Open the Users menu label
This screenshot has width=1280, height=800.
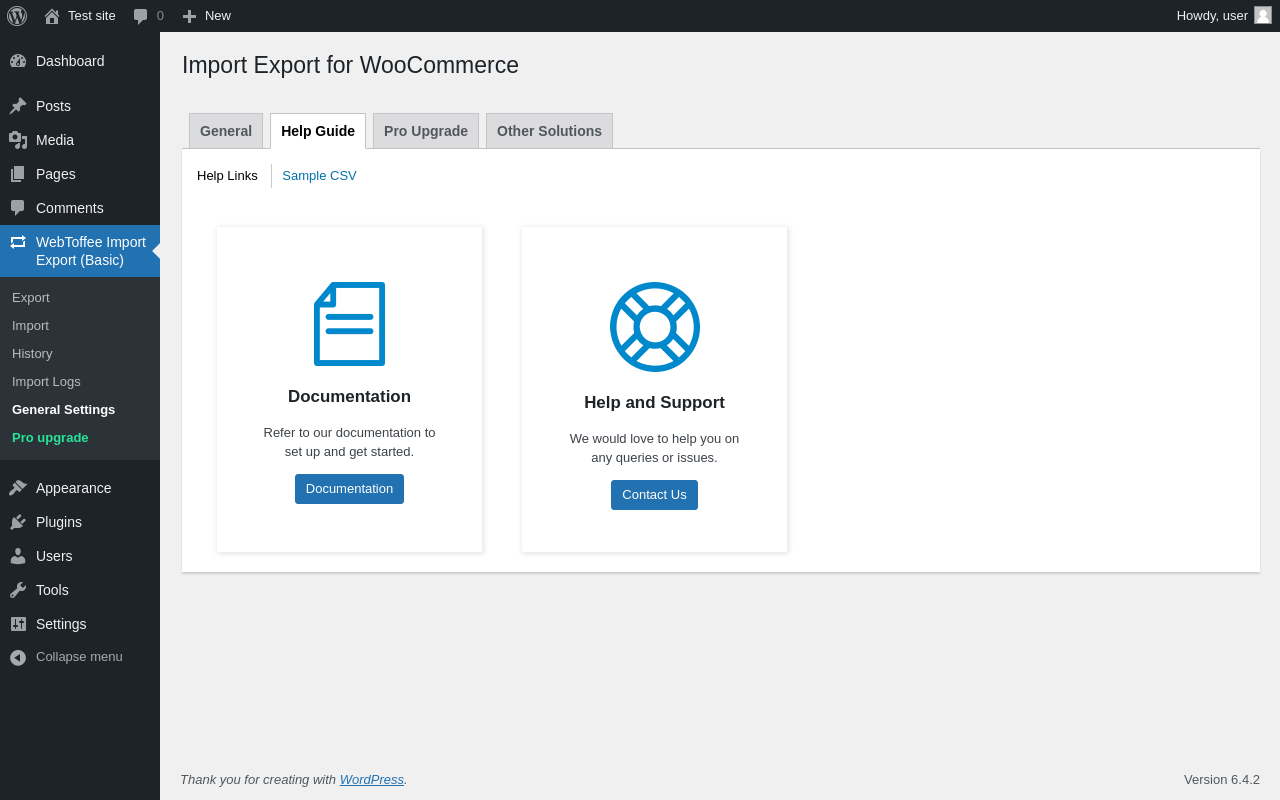pos(54,556)
